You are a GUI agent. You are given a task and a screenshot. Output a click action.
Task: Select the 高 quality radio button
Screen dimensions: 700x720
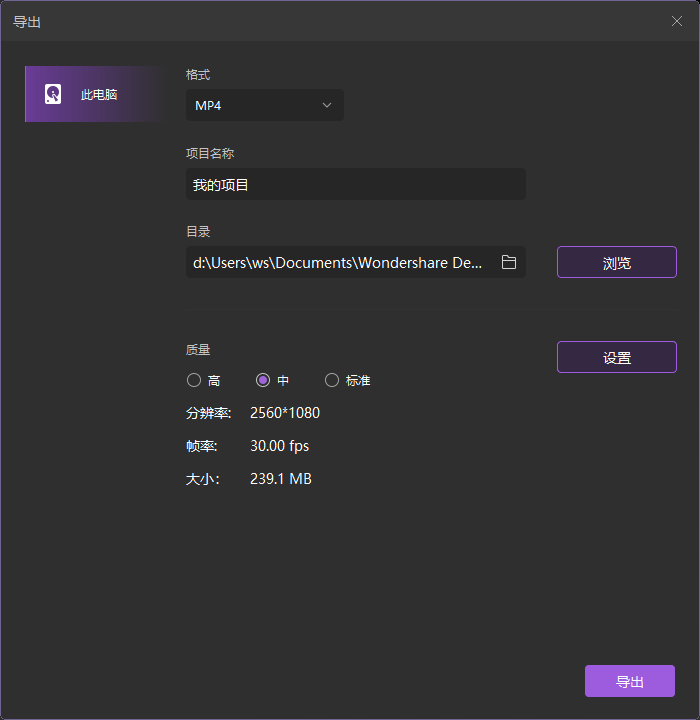click(194, 380)
